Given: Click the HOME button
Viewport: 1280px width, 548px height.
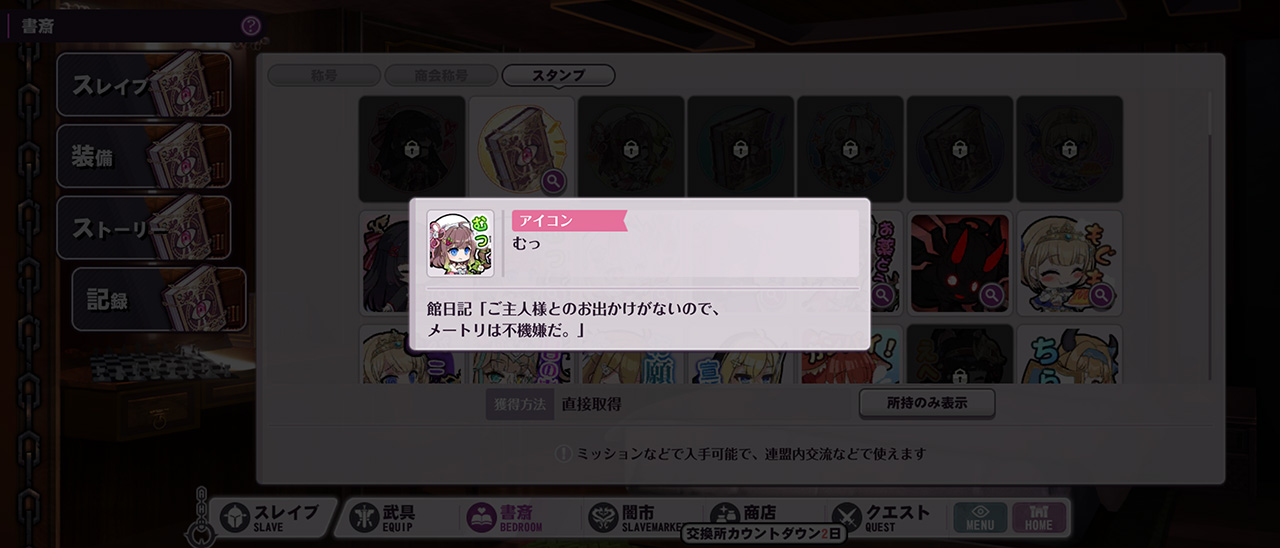Looking at the screenshot, I should coord(1039,517).
